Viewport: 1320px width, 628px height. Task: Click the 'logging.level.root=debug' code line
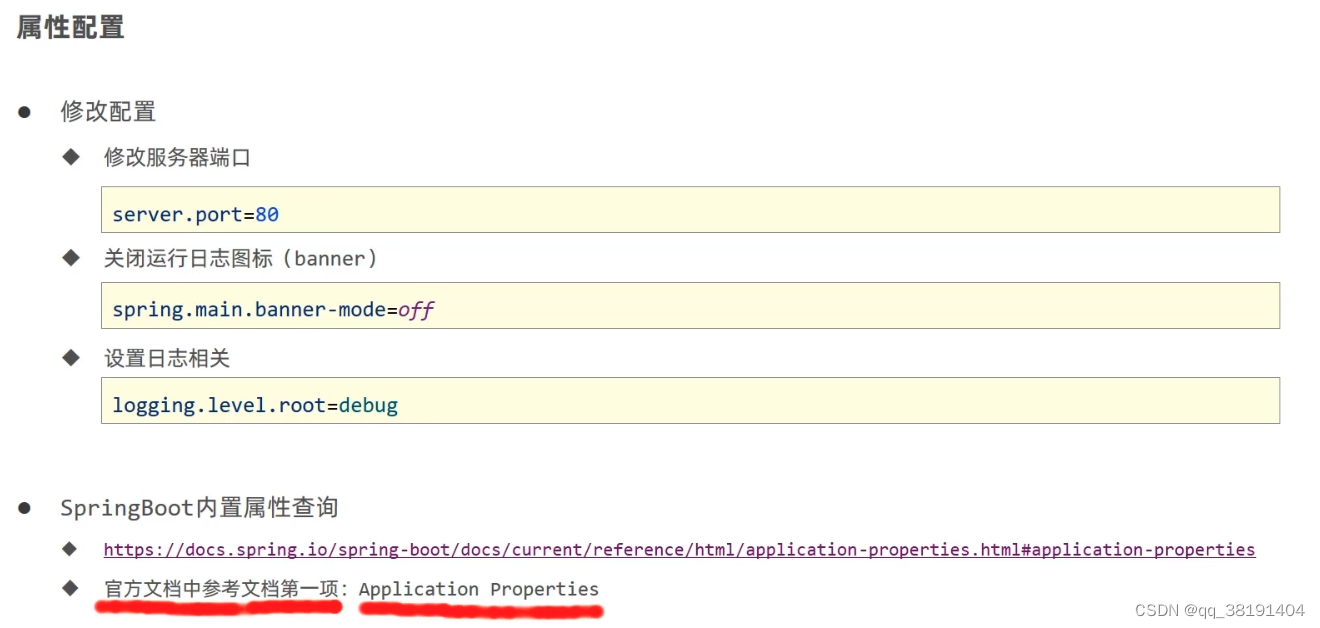pyautogui.click(x=255, y=406)
